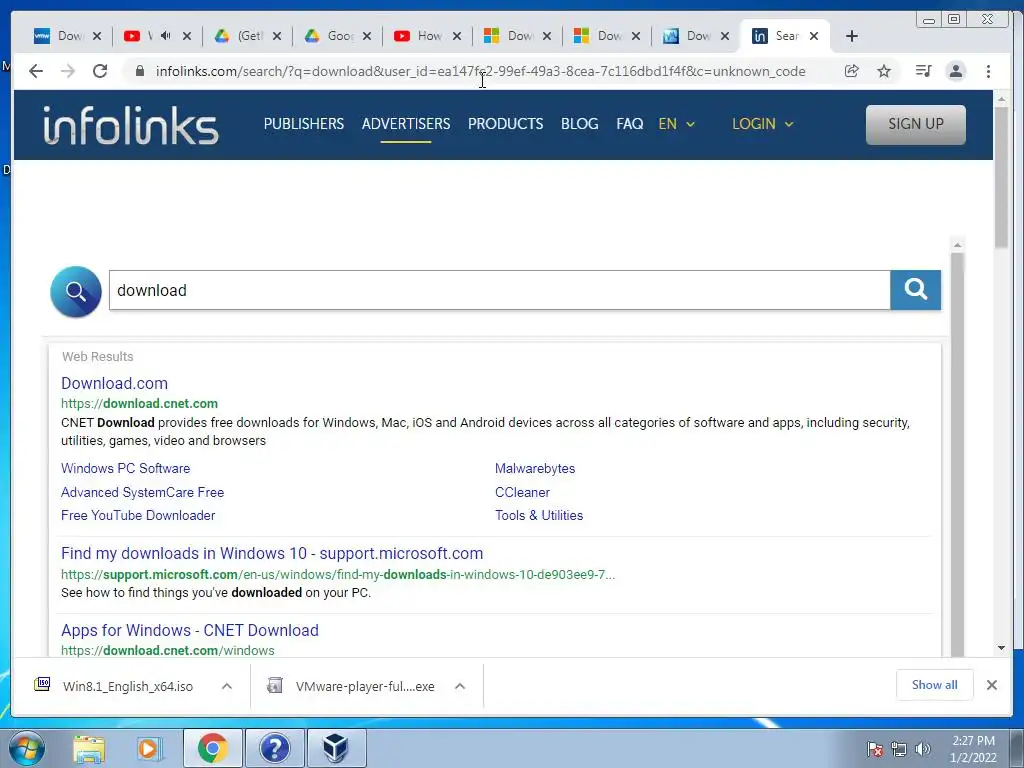Open the Help question mark taskbar icon
1024x768 pixels.
(x=274, y=748)
